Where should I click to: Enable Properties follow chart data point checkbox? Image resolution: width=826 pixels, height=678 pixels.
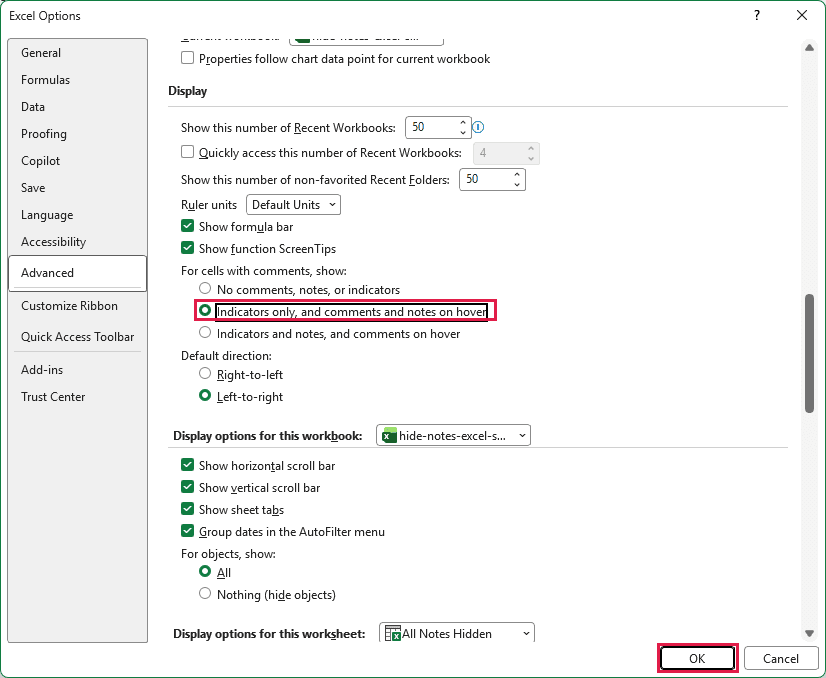(x=188, y=58)
